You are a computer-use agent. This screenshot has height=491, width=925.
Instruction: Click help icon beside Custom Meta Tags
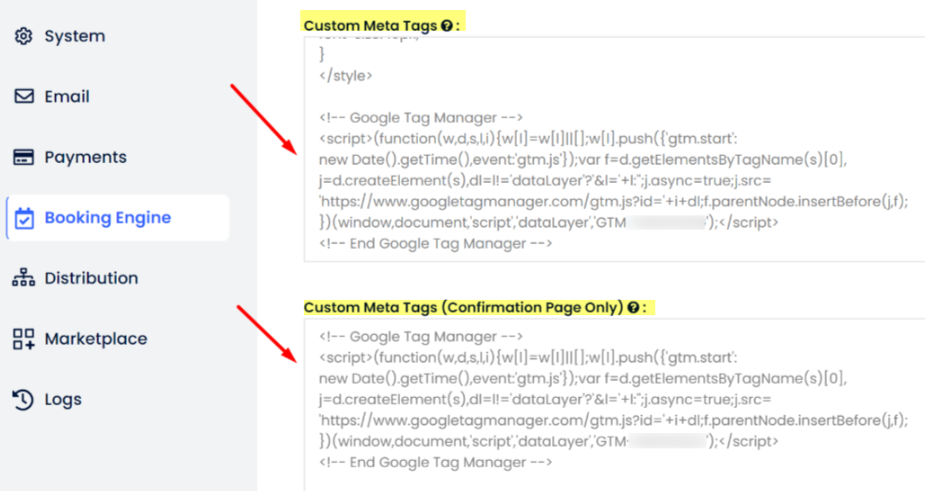pos(447,25)
